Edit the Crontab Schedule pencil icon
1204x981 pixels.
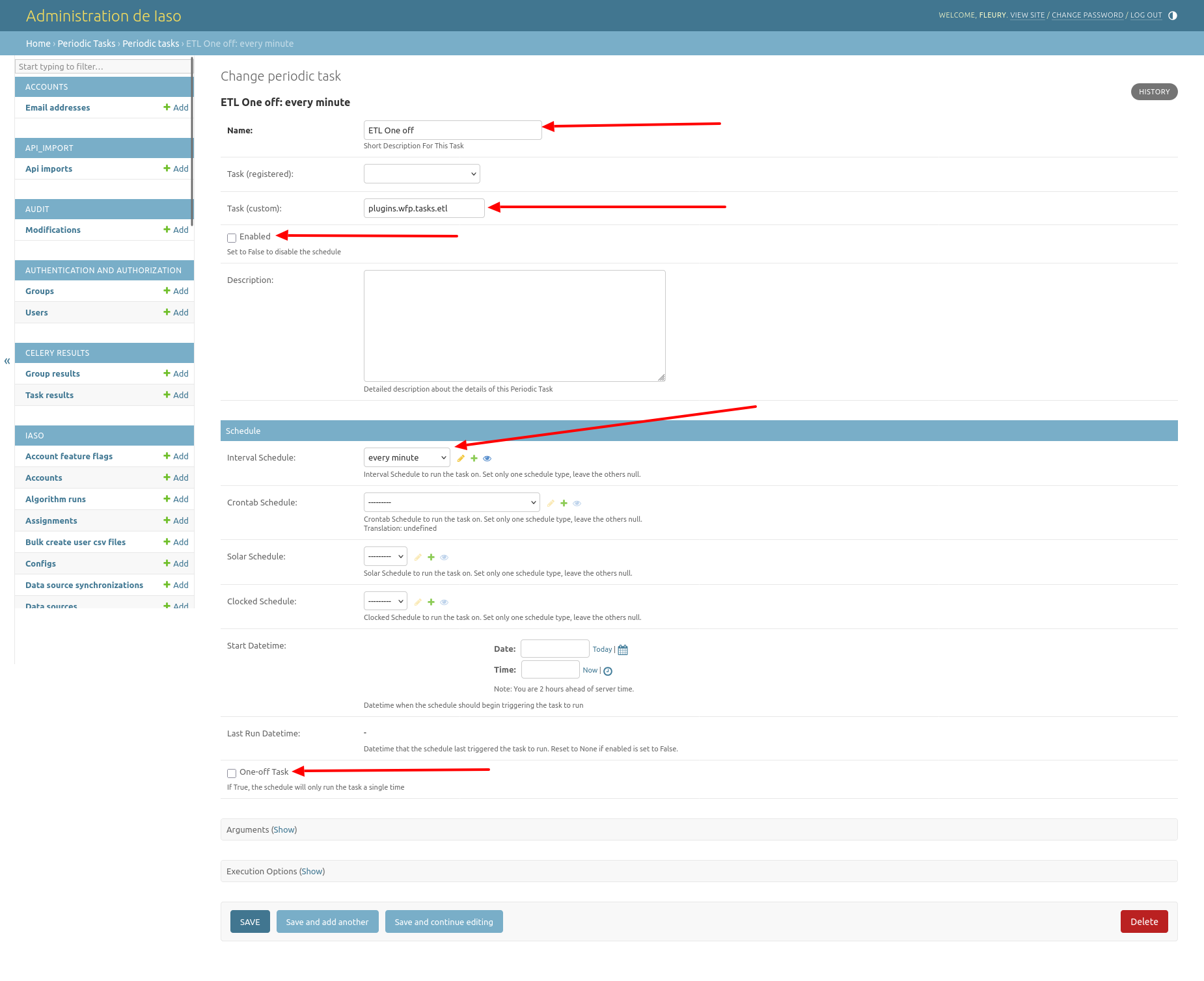(551, 503)
